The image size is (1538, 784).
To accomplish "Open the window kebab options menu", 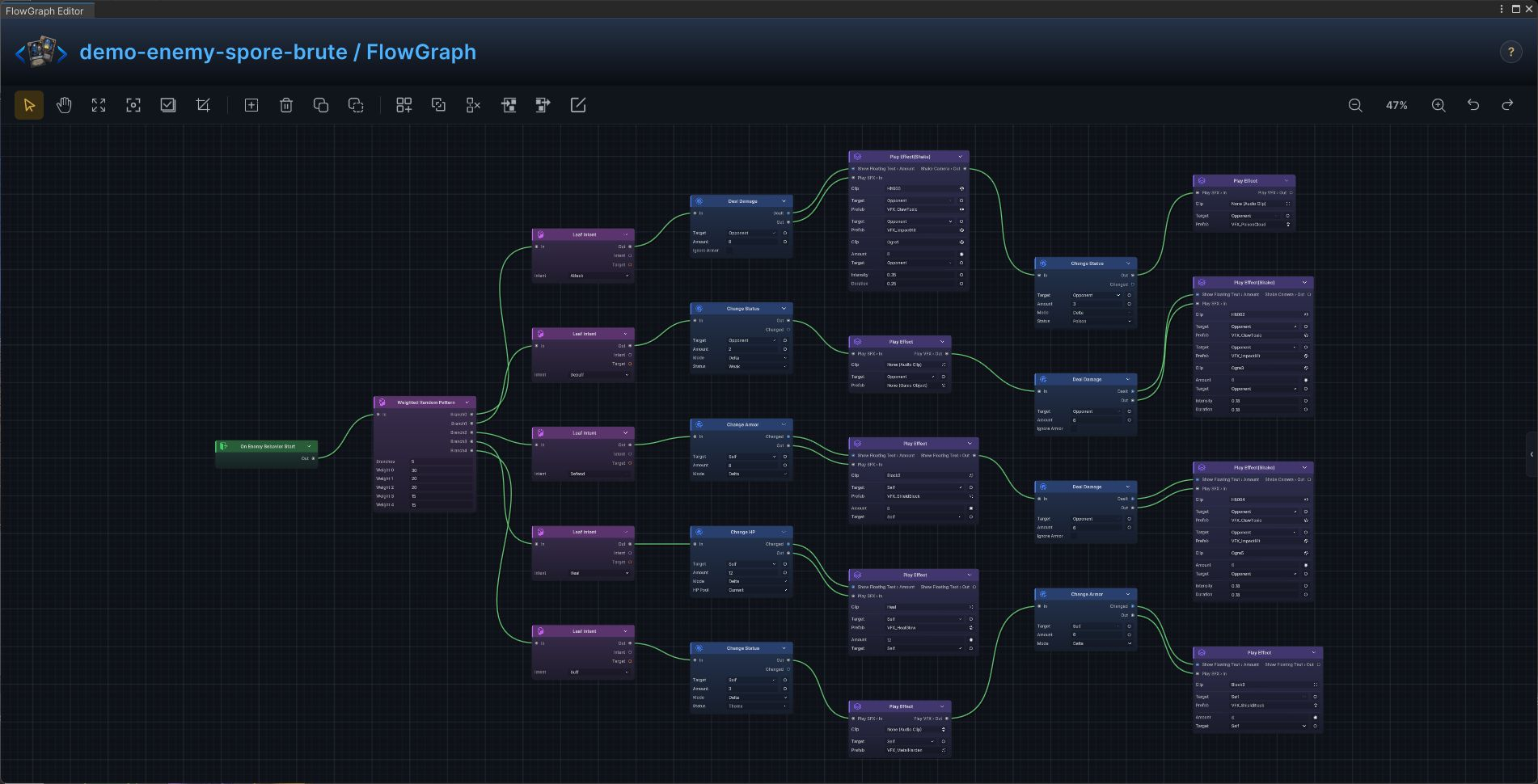I will (1502, 9).
